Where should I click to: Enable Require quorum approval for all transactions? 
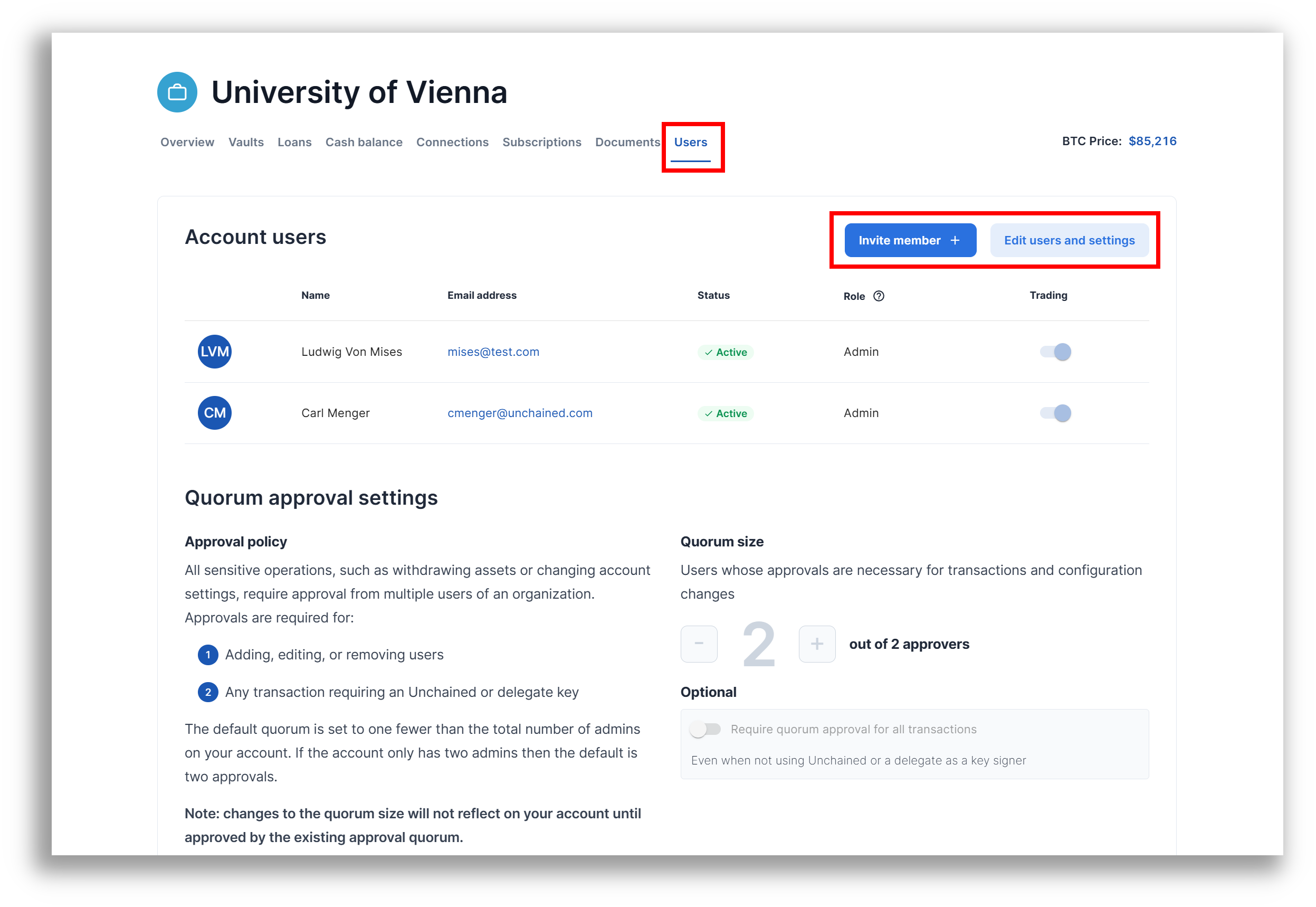(705, 729)
